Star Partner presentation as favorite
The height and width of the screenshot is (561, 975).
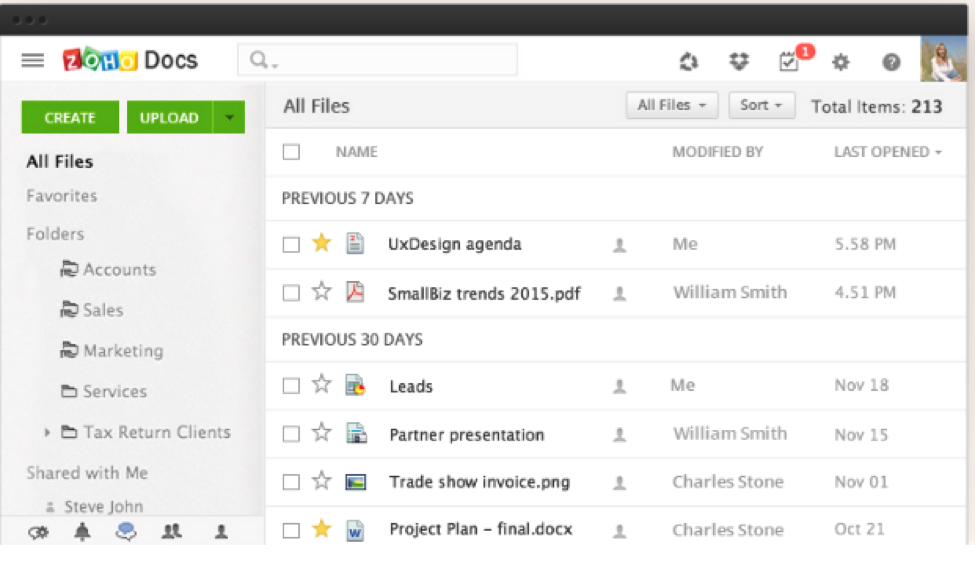click(x=321, y=432)
